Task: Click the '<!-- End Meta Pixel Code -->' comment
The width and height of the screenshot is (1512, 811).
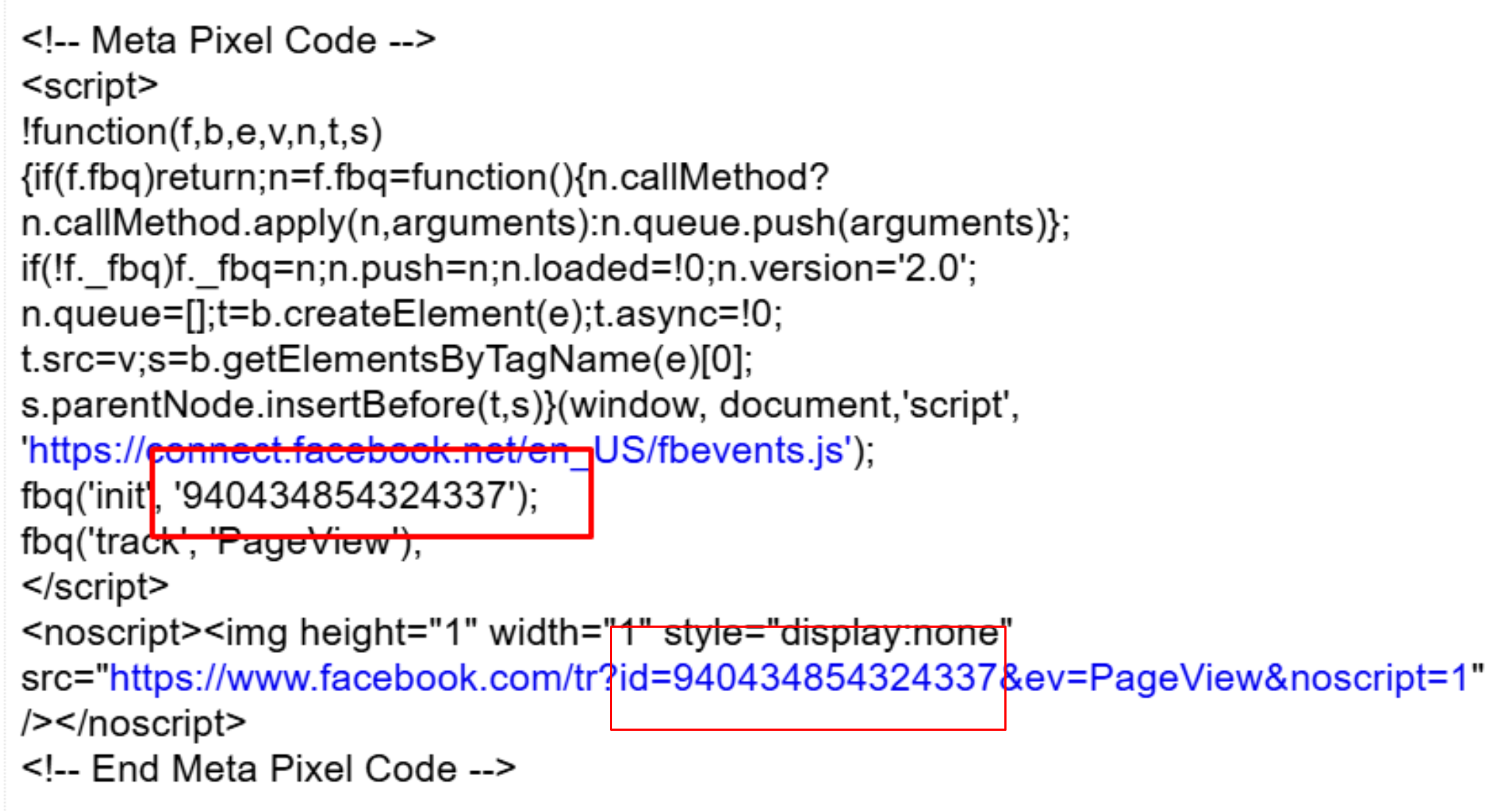Action: (269, 769)
